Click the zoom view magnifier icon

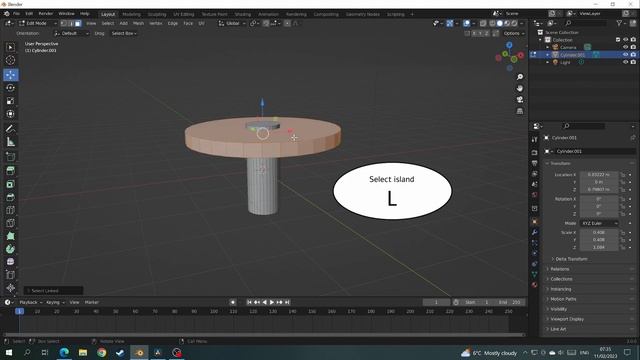tap(520, 77)
